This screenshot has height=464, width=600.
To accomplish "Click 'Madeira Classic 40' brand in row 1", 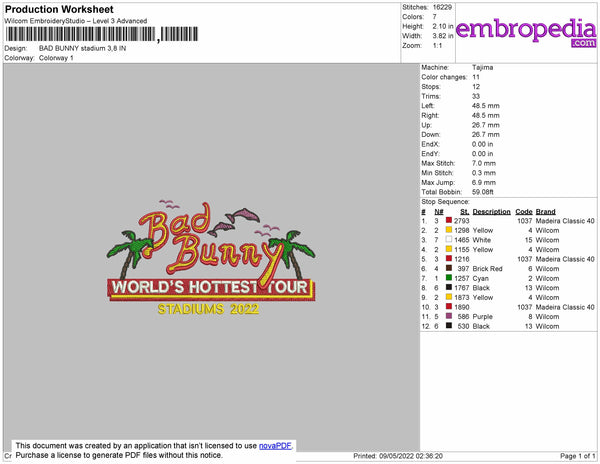I will pos(565,221).
